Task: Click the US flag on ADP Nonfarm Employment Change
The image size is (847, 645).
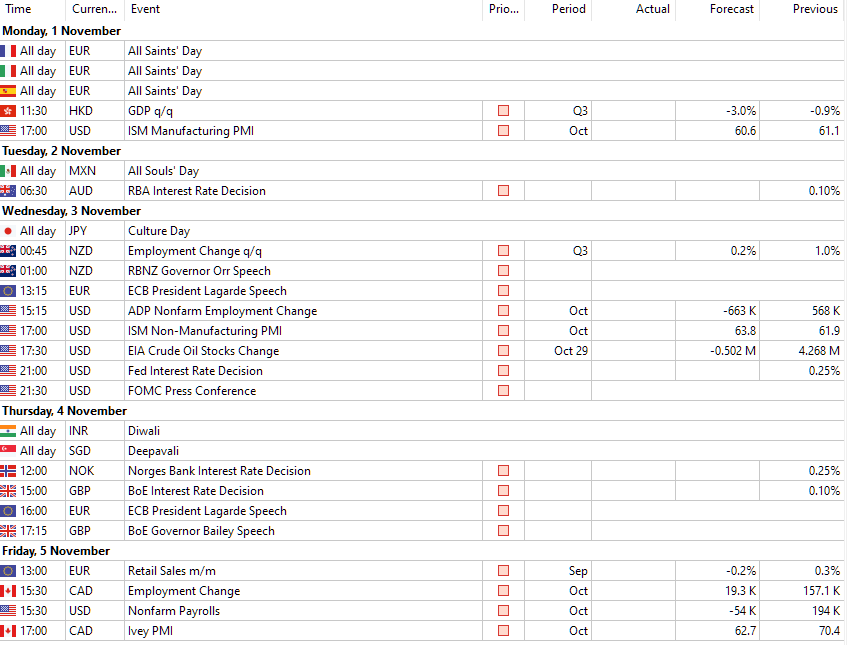Action: [8, 311]
